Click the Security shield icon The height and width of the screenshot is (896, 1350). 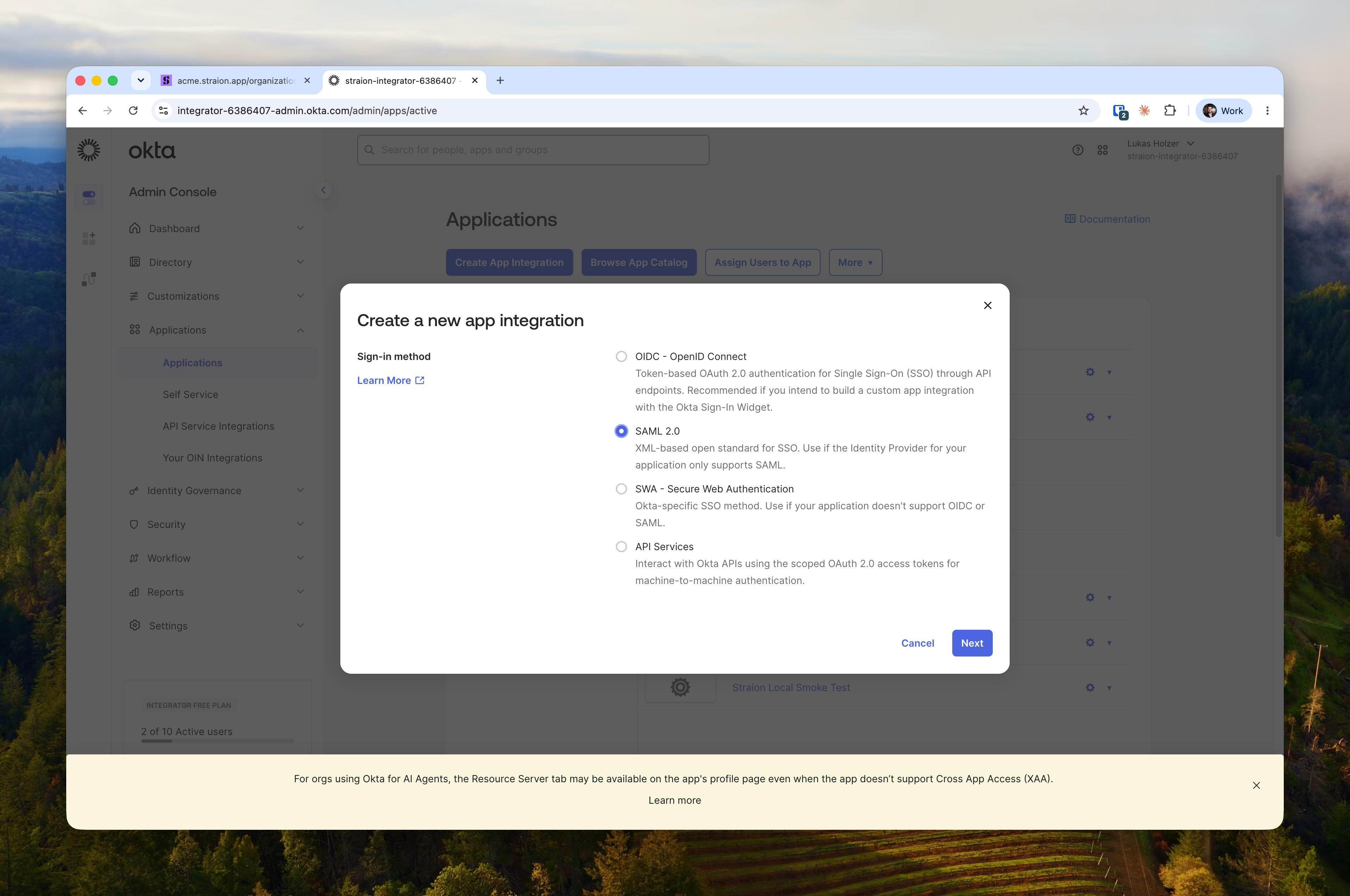point(134,524)
